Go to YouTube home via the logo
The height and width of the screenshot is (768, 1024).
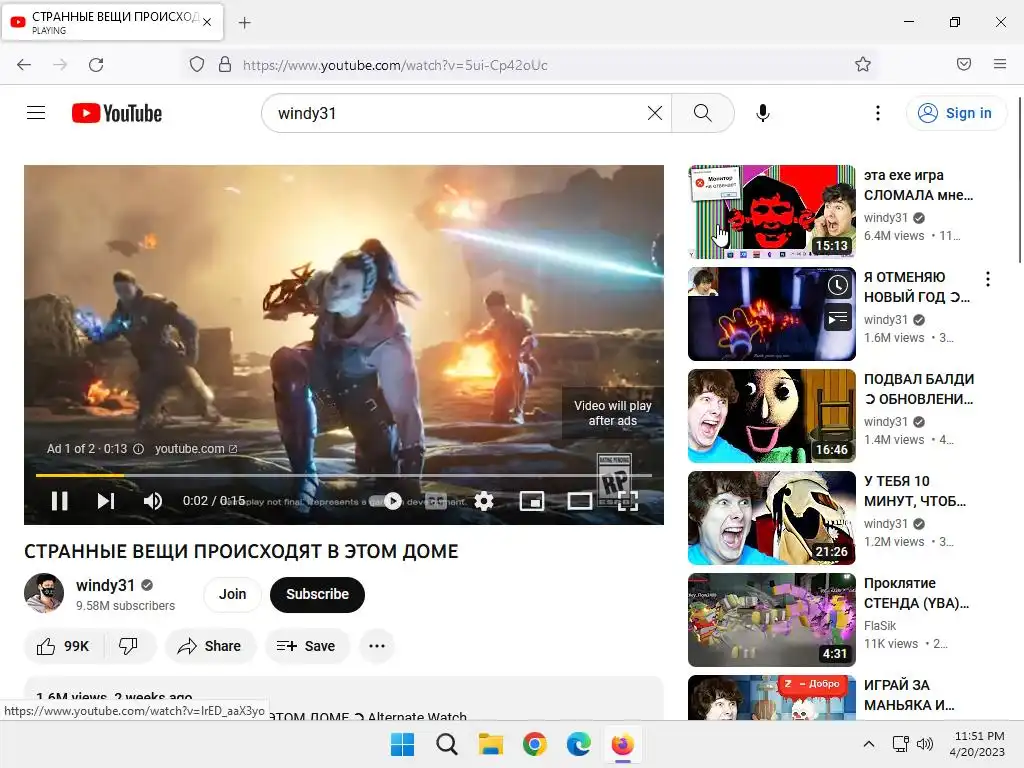(x=117, y=113)
